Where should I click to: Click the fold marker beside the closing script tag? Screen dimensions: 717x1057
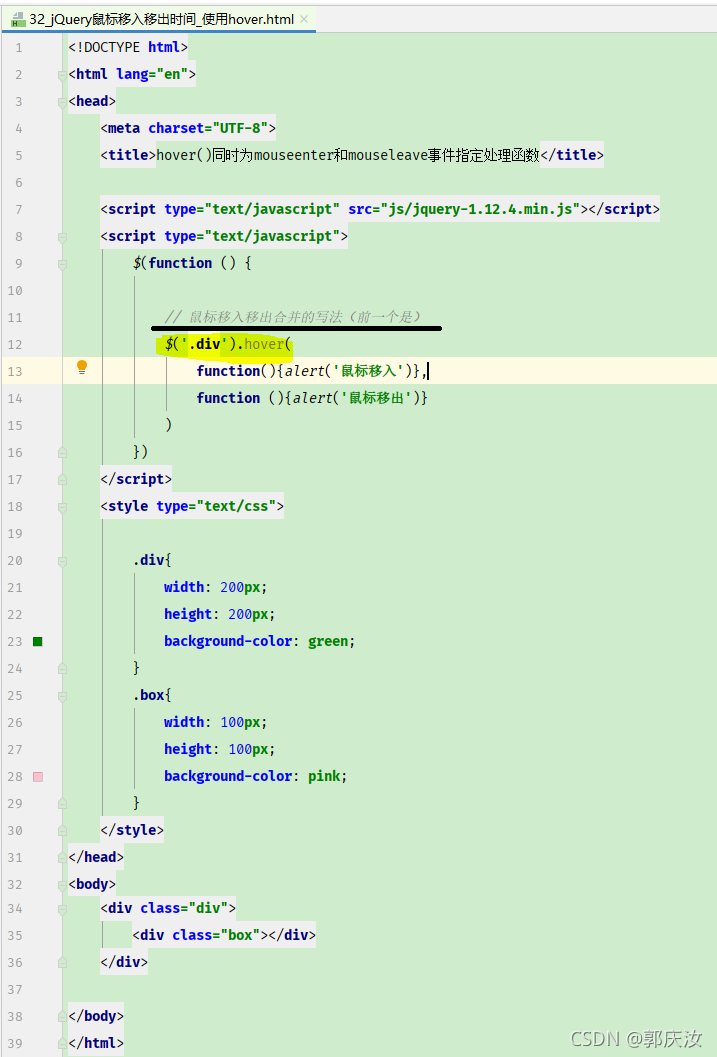pos(62,480)
